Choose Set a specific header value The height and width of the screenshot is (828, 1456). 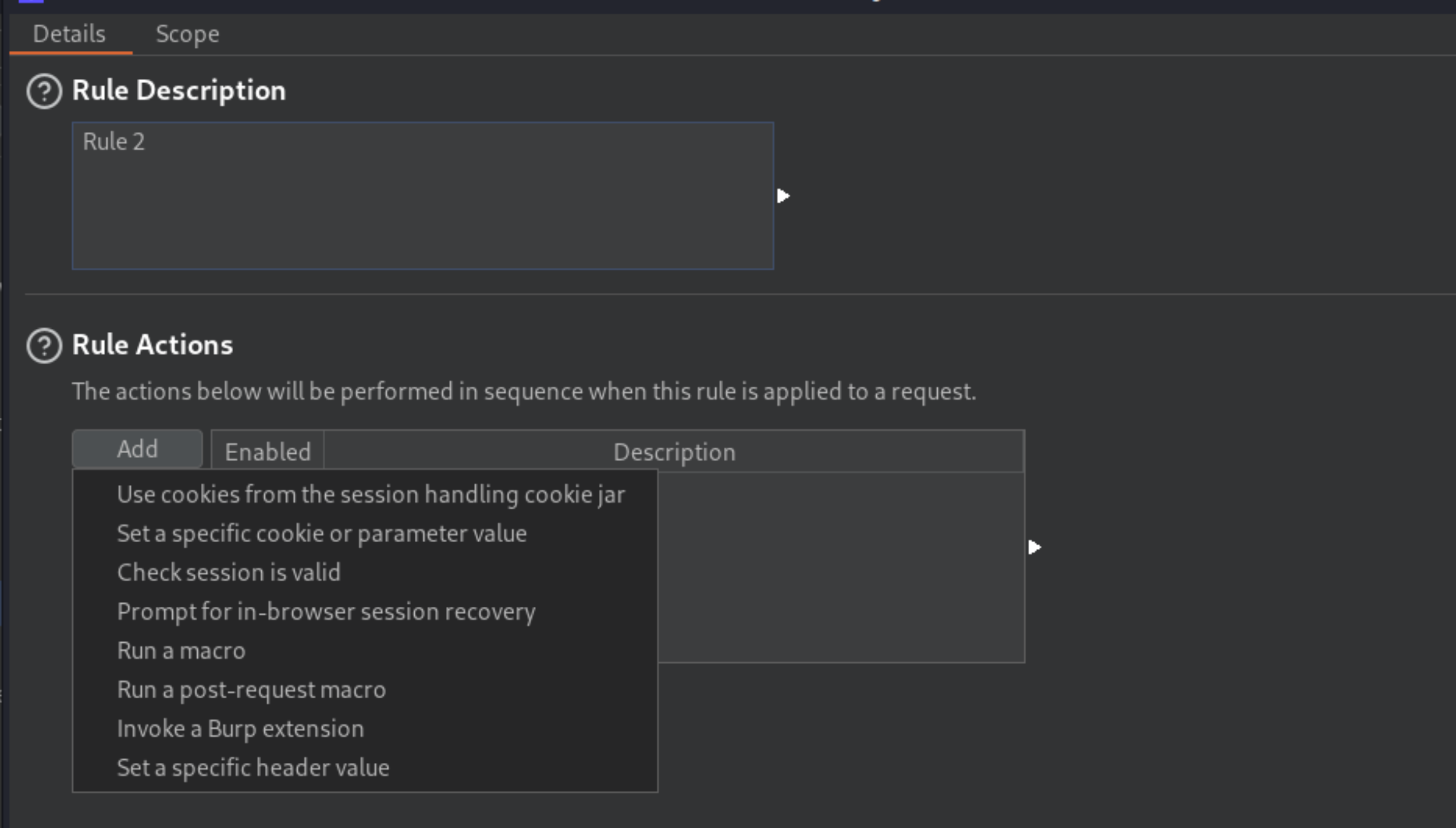(253, 768)
